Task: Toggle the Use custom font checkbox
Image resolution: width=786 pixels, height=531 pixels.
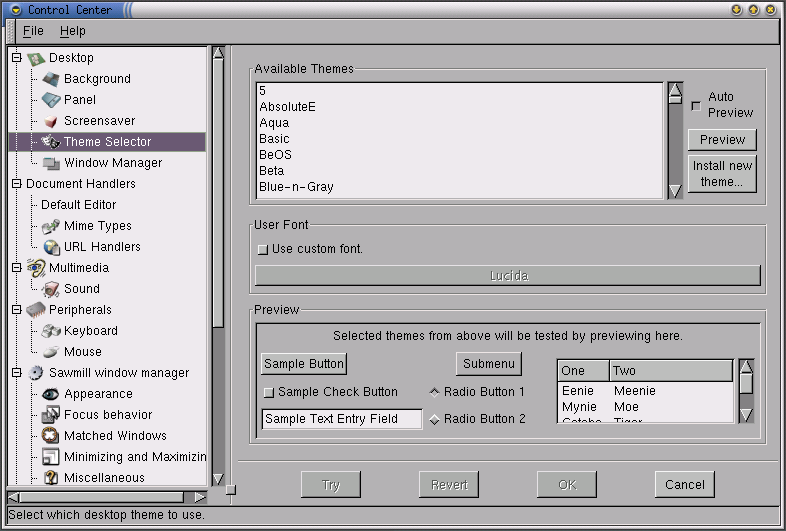Action: 263,249
